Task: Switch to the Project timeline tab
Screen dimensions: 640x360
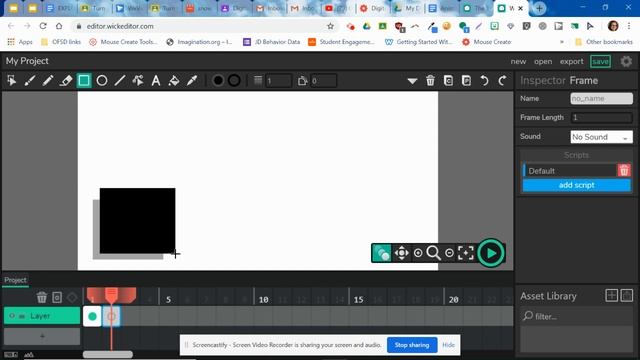Action: (x=15, y=280)
